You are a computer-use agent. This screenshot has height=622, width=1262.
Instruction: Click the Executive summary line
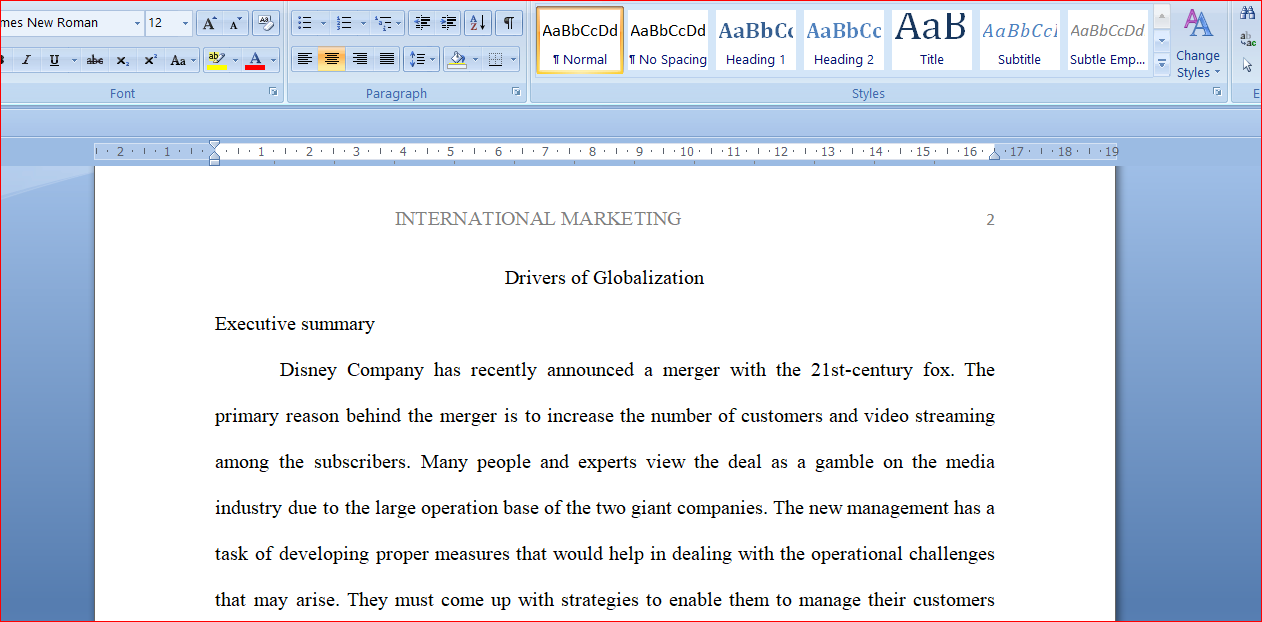coord(295,324)
